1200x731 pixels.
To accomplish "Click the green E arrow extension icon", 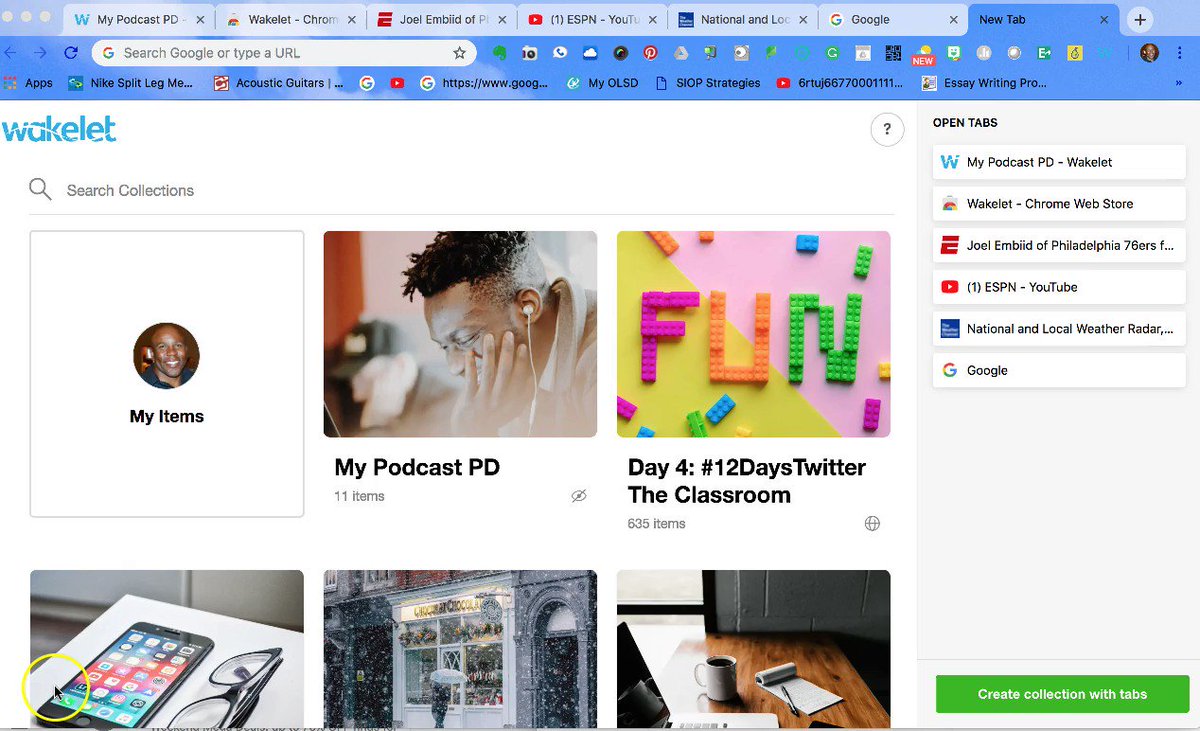I will tap(1044, 53).
